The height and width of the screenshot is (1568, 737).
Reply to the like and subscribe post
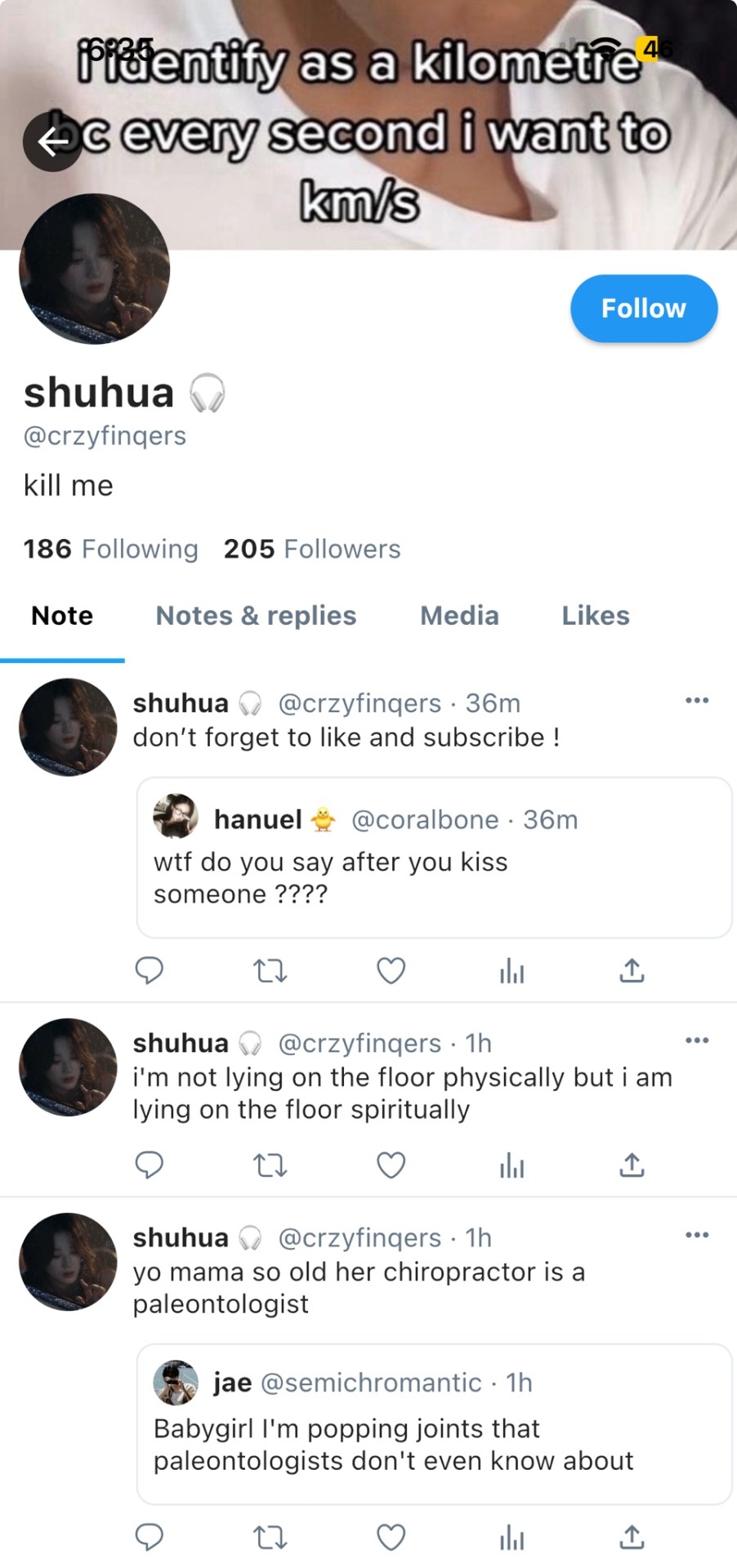tap(149, 970)
